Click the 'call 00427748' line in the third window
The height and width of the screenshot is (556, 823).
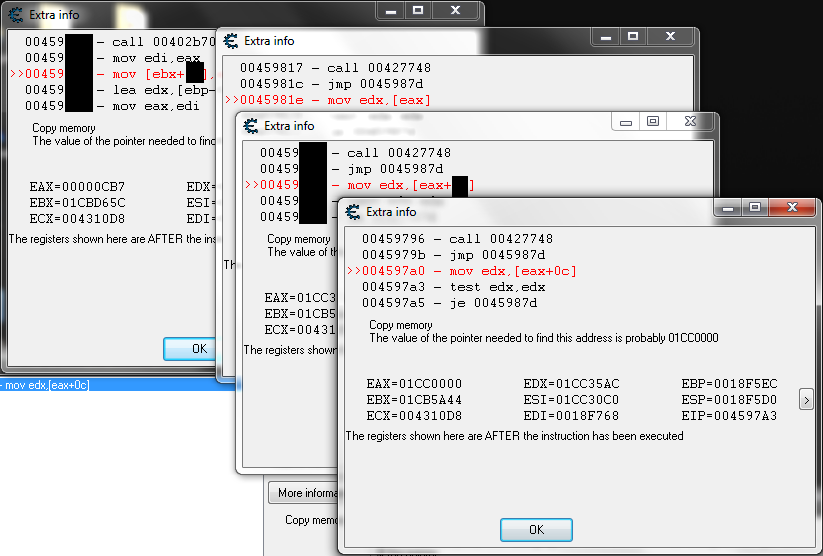click(355, 153)
